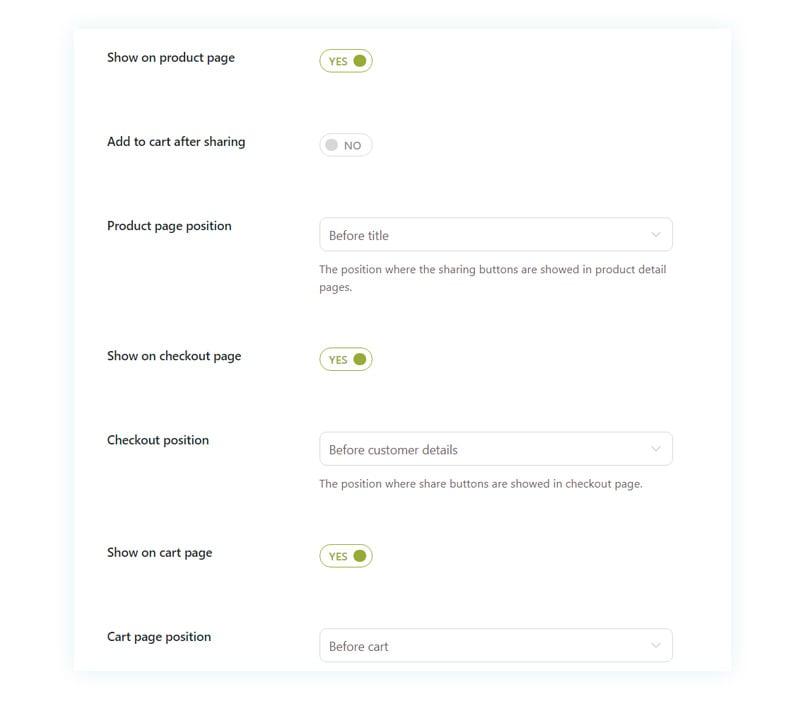Click the Show on product page label

coord(171,58)
